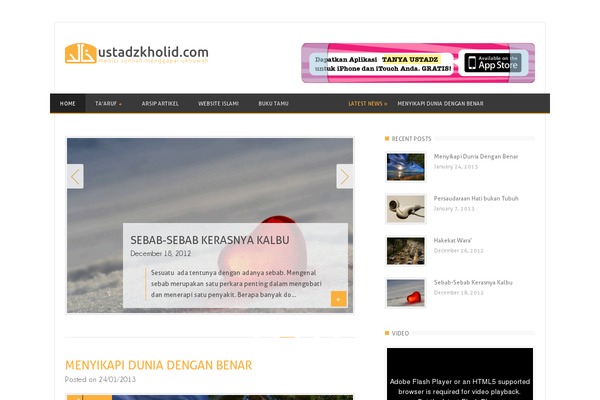This screenshot has width=600, height=400.
Task: Click latest news ticker headline
Action: click(x=440, y=104)
